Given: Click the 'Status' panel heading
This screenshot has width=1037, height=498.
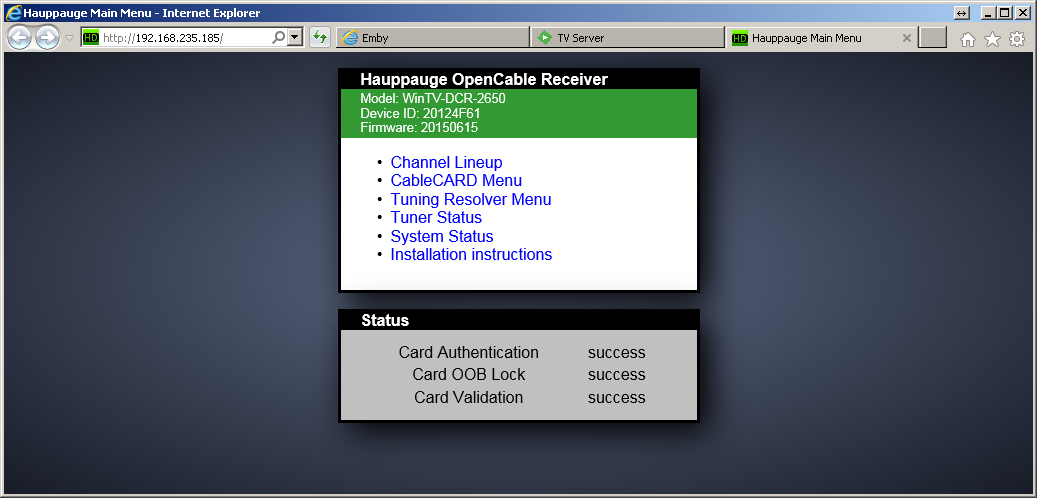Looking at the screenshot, I should (x=386, y=321).
